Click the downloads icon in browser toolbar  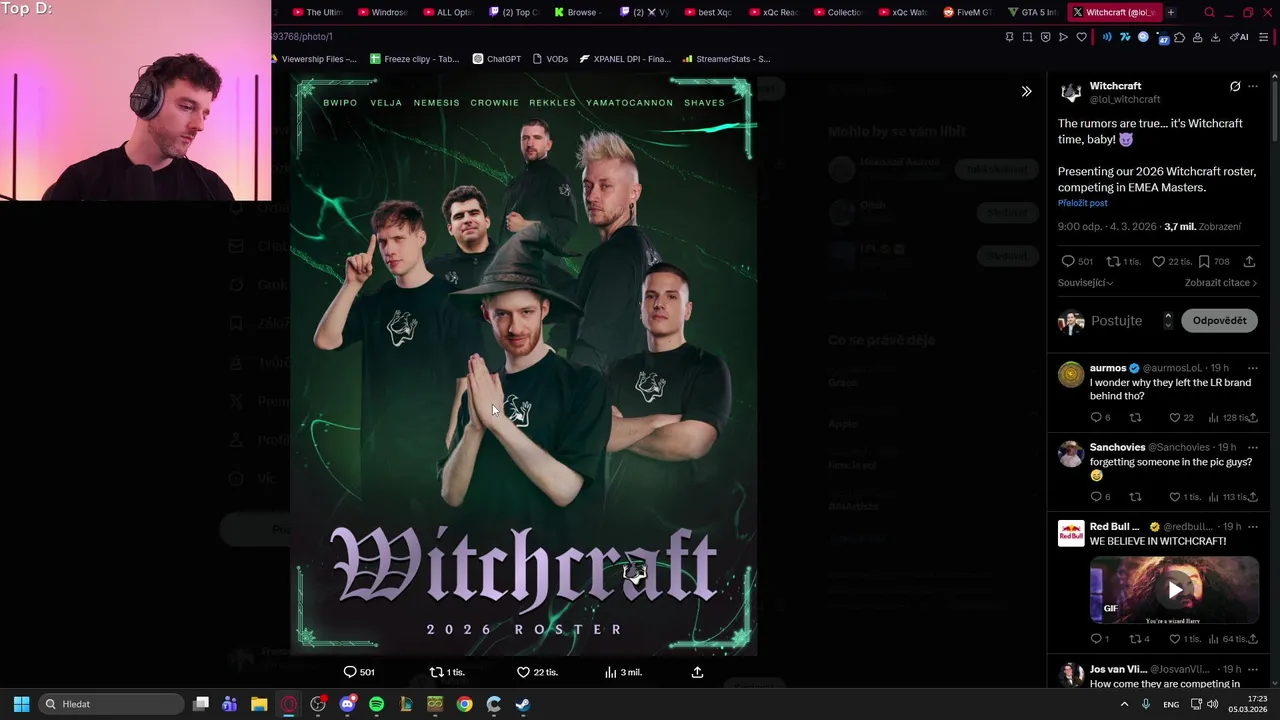pyautogui.click(x=1215, y=37)
